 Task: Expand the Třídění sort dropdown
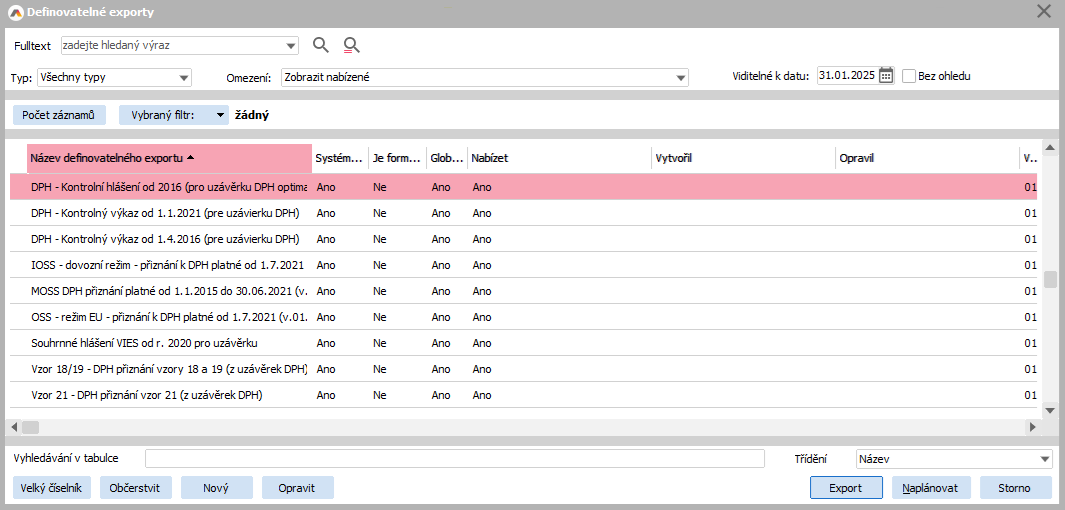click(x=1045, y=459)
